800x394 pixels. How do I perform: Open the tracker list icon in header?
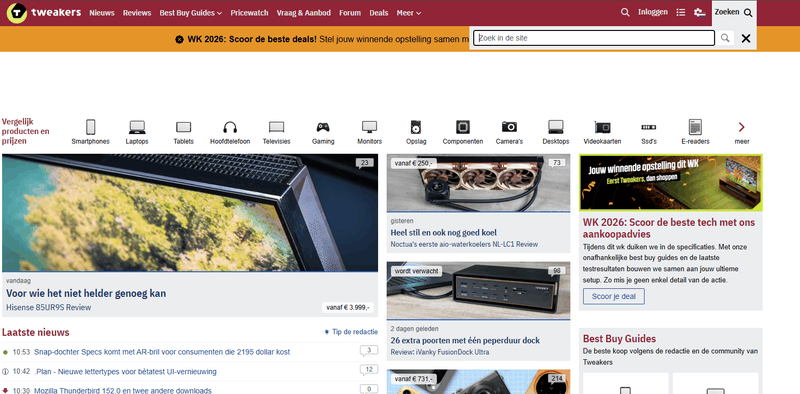pyautogui.click(x=681, y=13)
